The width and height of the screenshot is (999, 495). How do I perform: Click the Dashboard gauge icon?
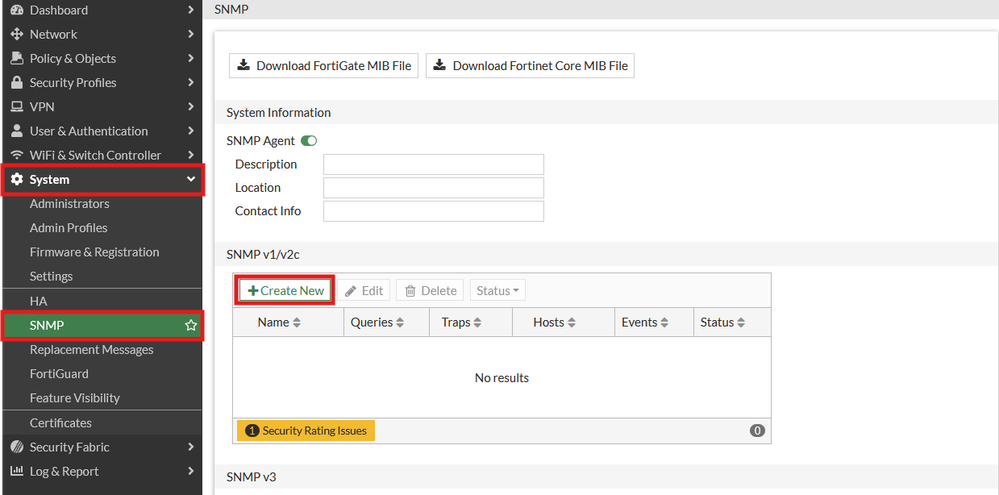[x=16, y=10]
